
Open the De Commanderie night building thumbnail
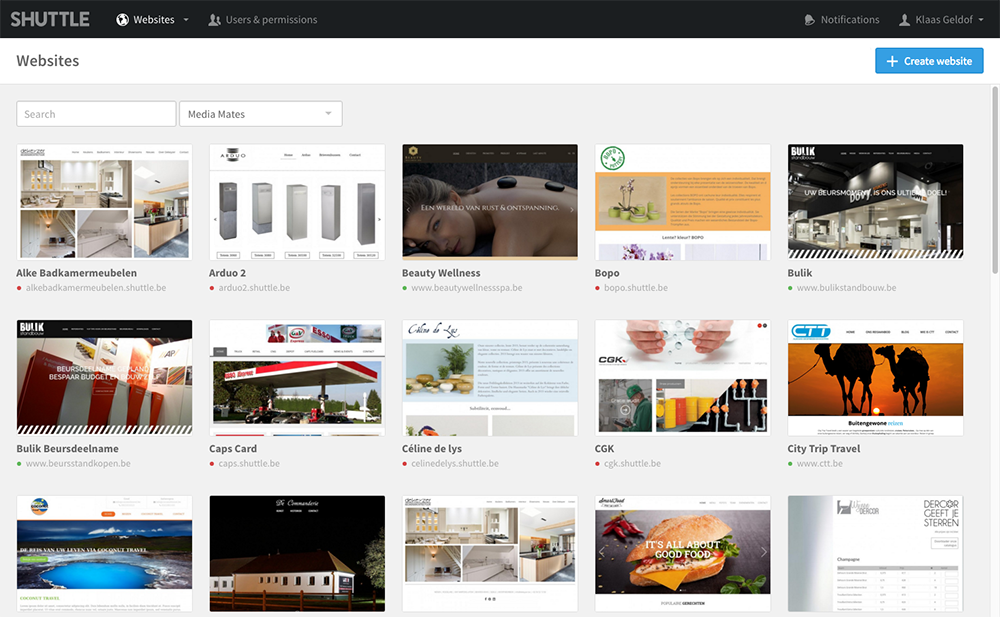pos(297,554)
